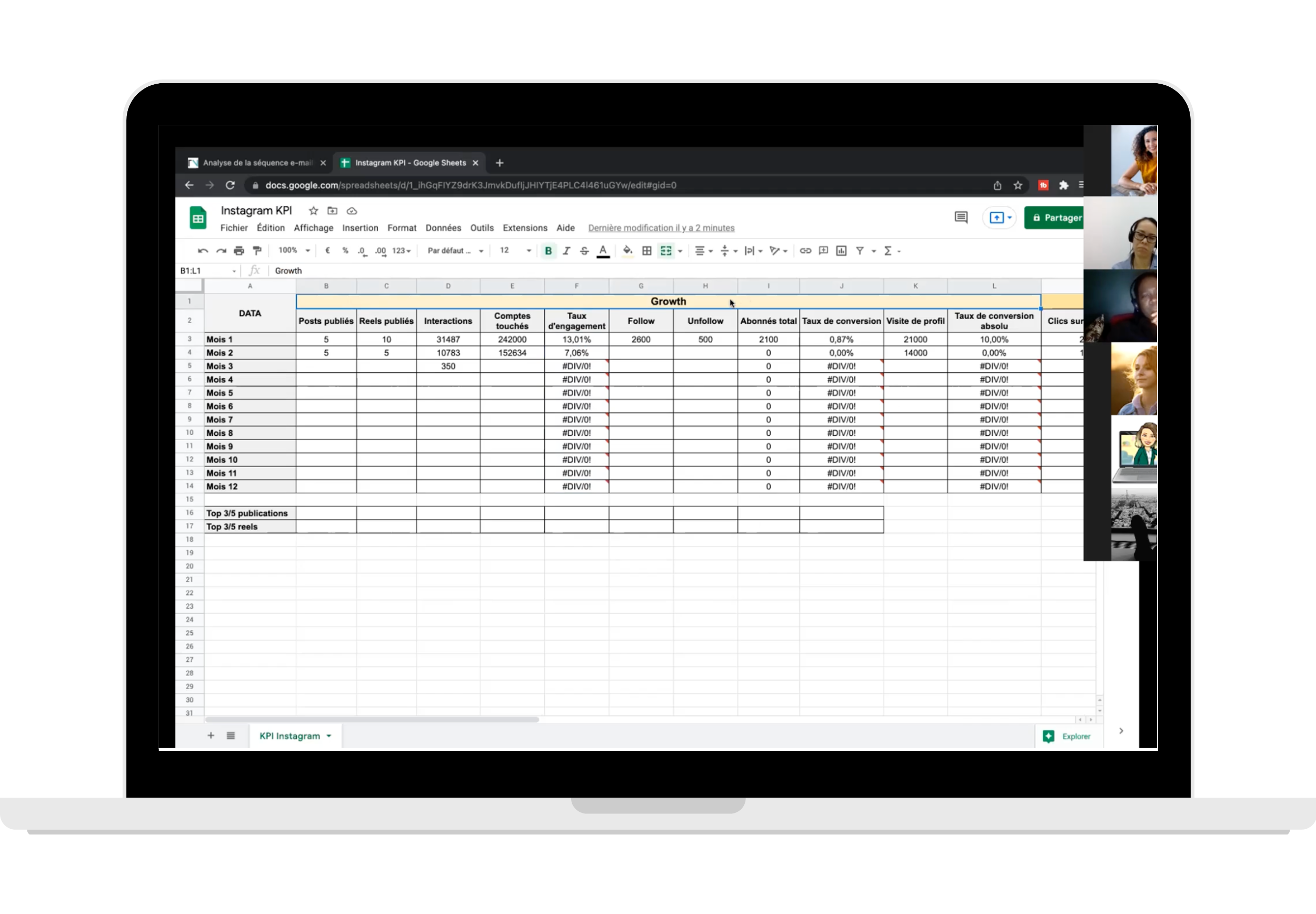Switch to the Analyse de la séquence e-mail tab

(257, 163)
